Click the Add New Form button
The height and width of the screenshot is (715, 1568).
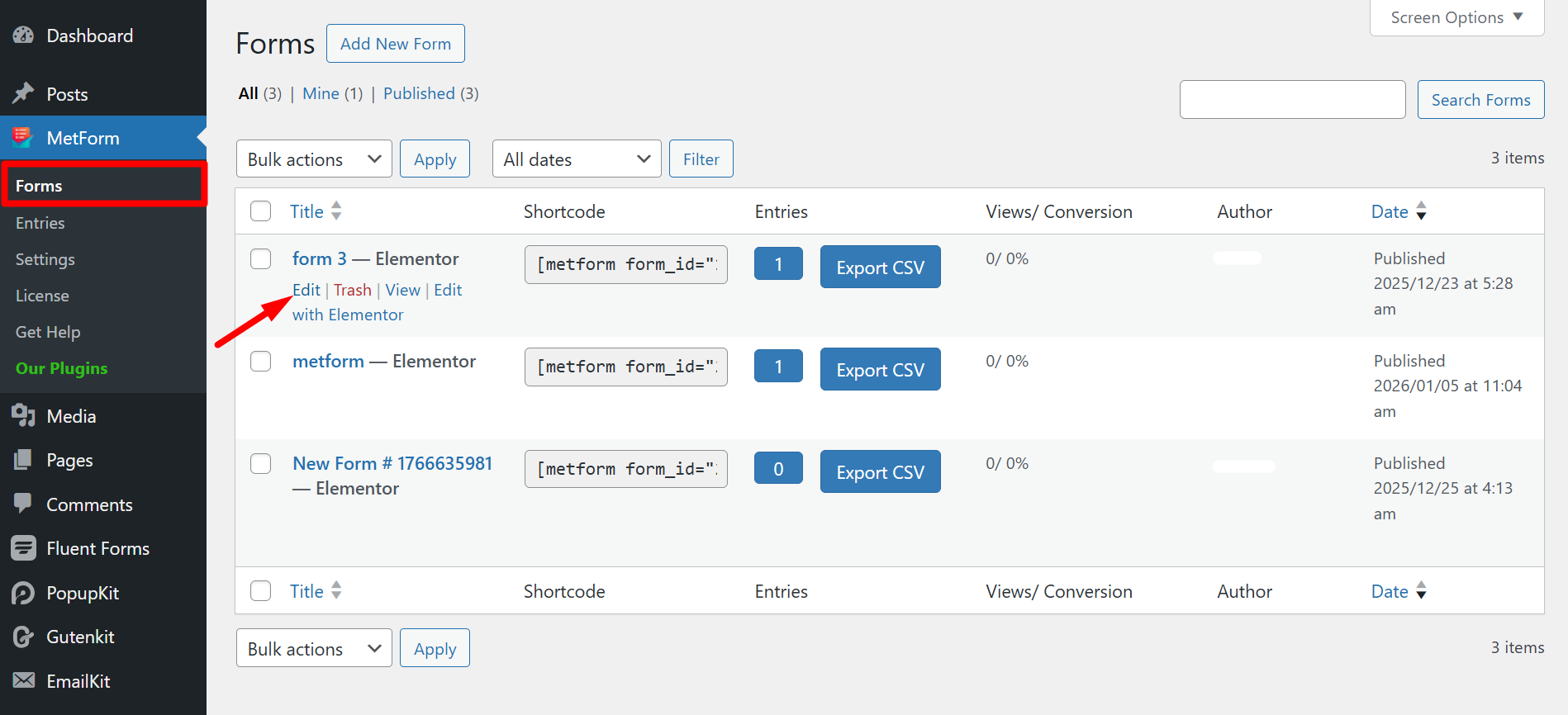pos(396,44)
